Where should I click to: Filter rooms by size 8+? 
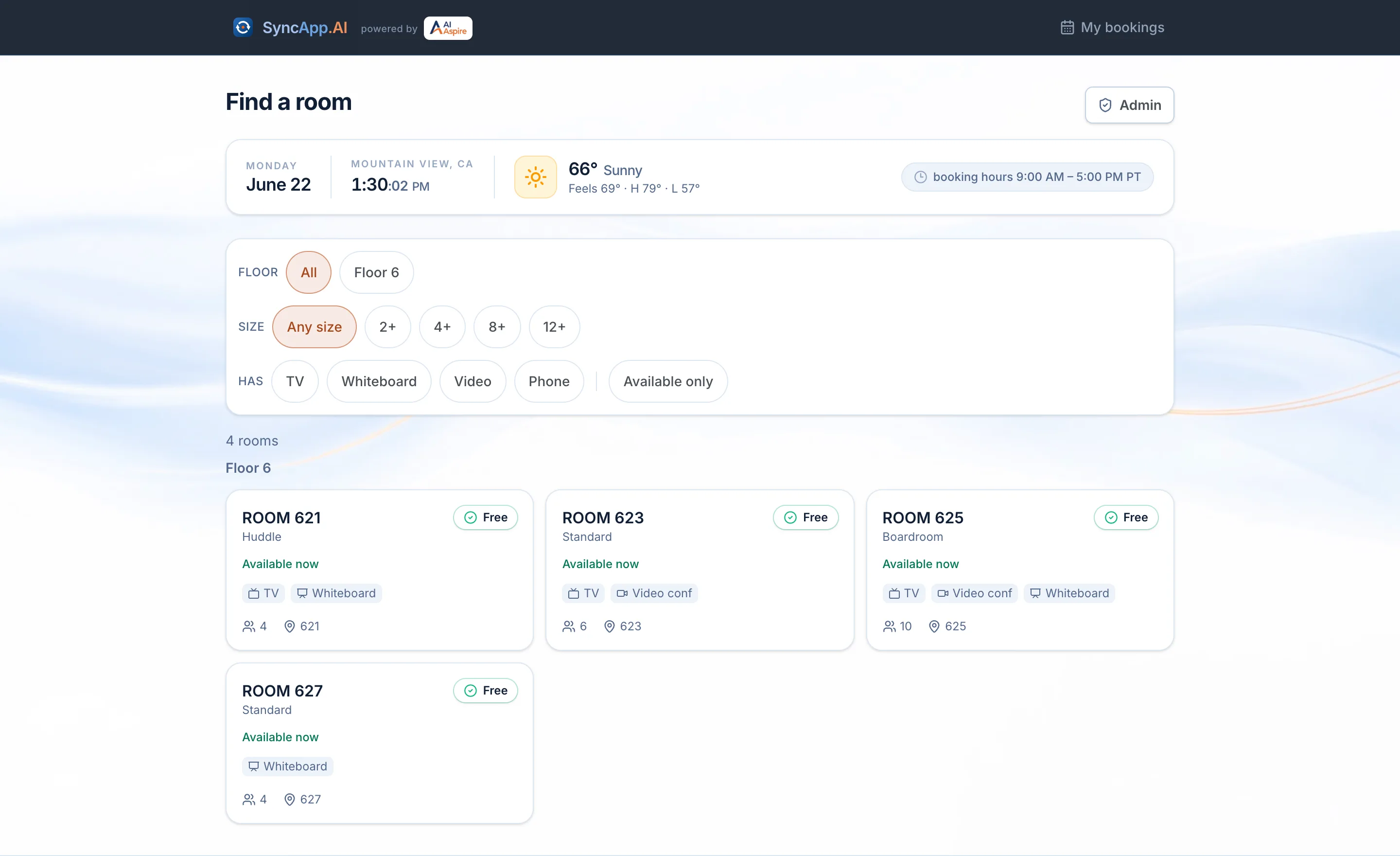[x=497, y=327]
